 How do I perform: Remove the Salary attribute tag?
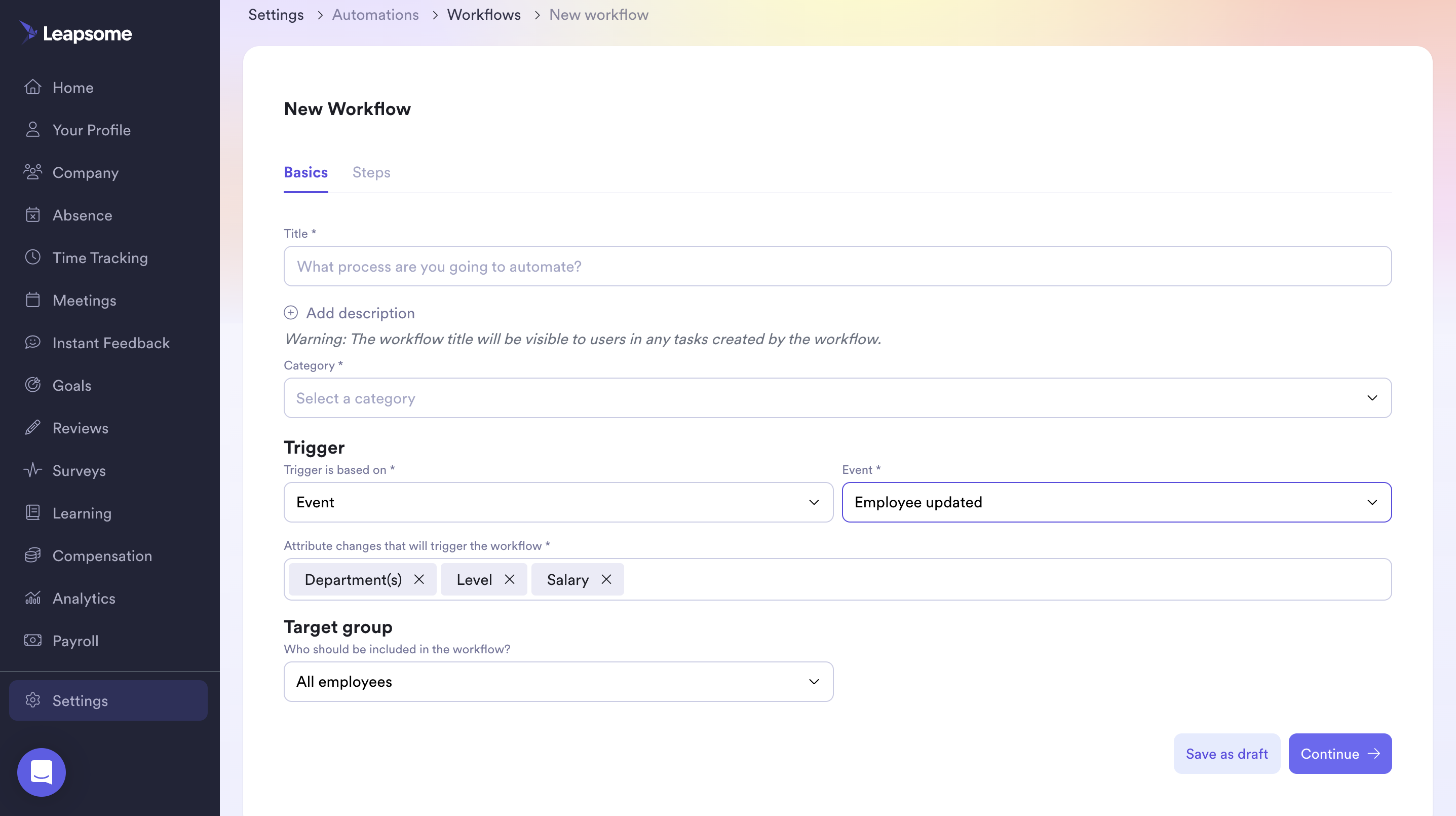coord(606,580)
